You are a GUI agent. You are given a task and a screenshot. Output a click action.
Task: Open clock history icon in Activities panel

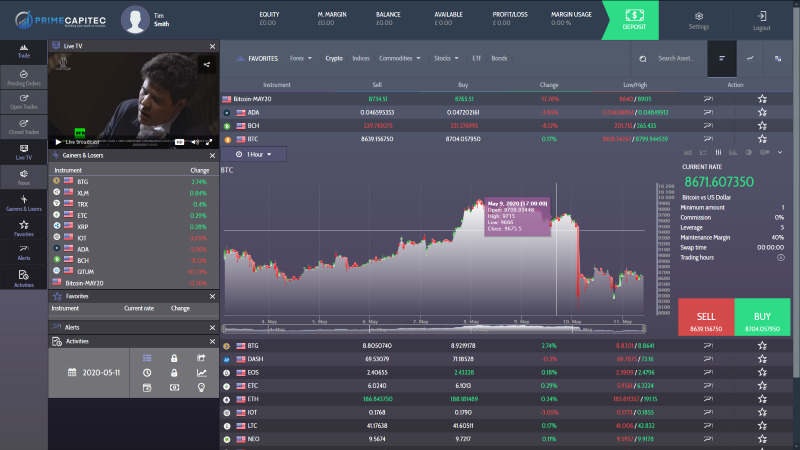147,372
